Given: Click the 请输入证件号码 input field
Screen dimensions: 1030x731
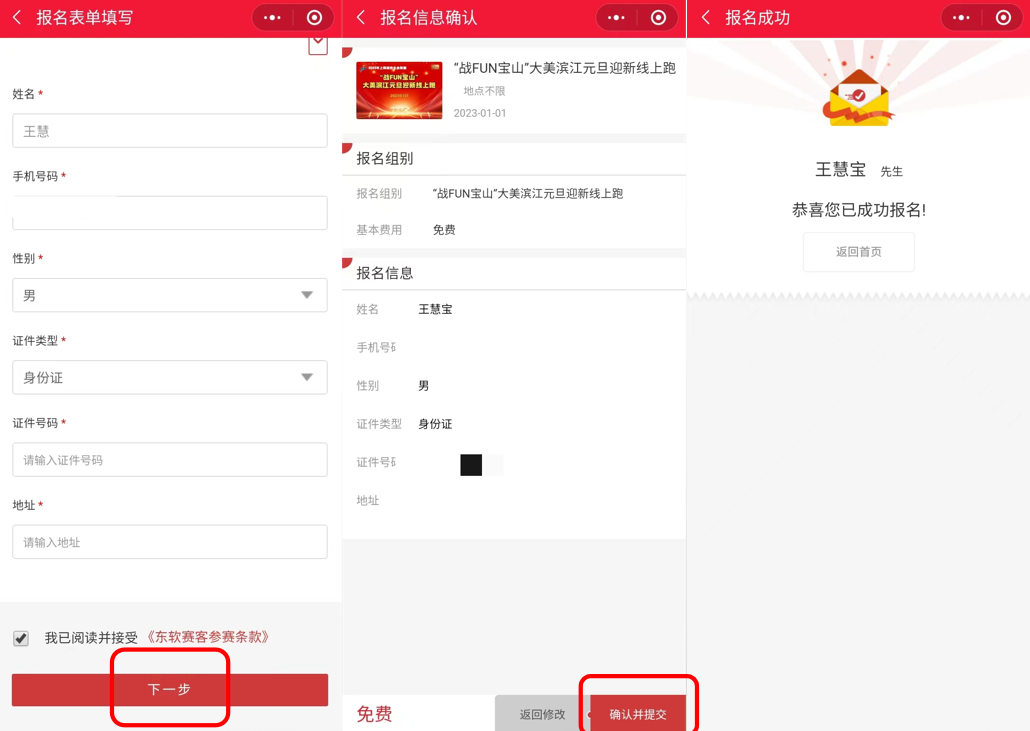Looking at the screenshot, I should pos(170,459).
